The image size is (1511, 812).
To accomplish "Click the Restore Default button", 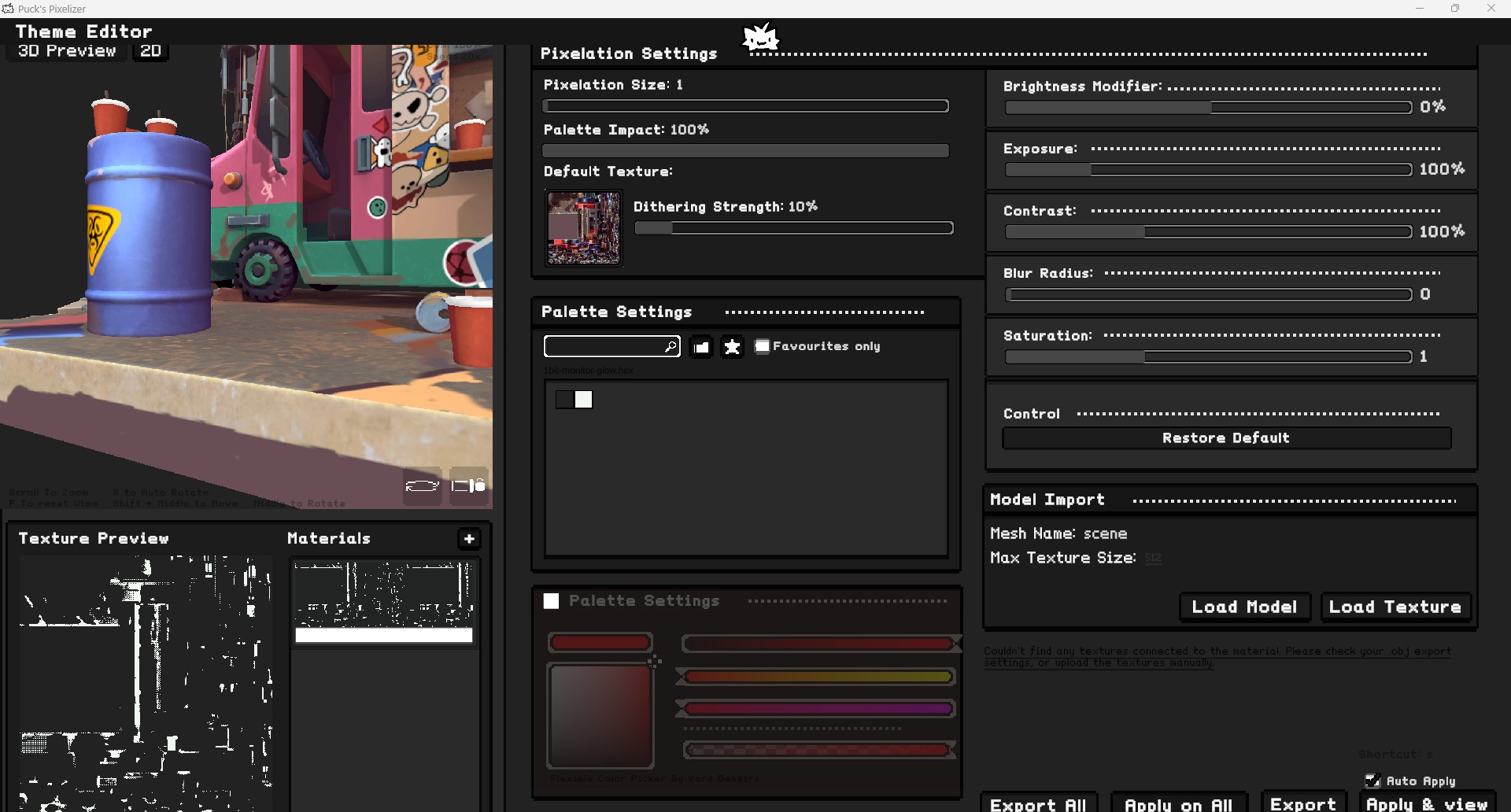I will tap(1226, 438).
